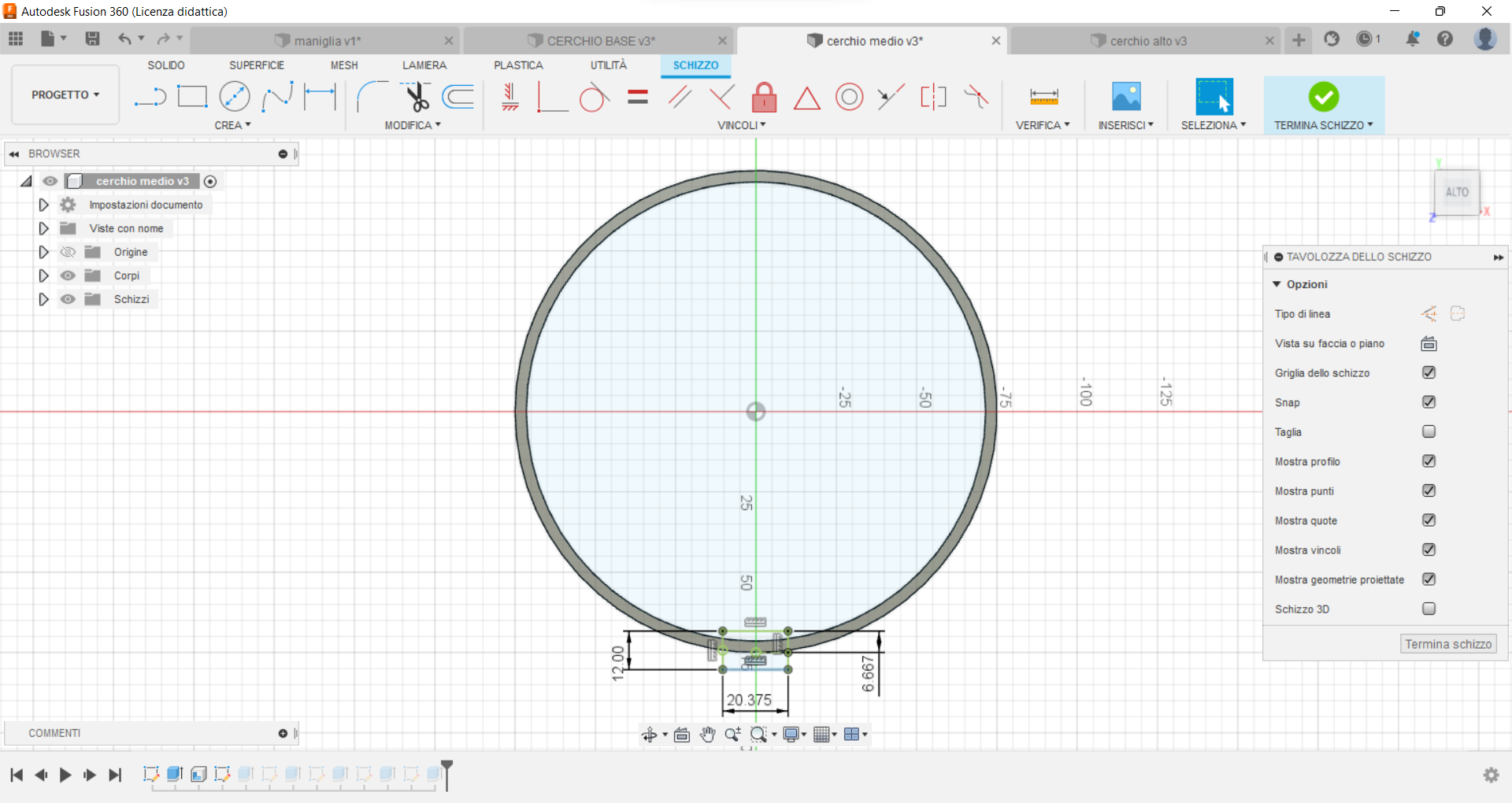Open the INSERISCI dropdown
This screenshot has height=803, width=1512.
1125,124
